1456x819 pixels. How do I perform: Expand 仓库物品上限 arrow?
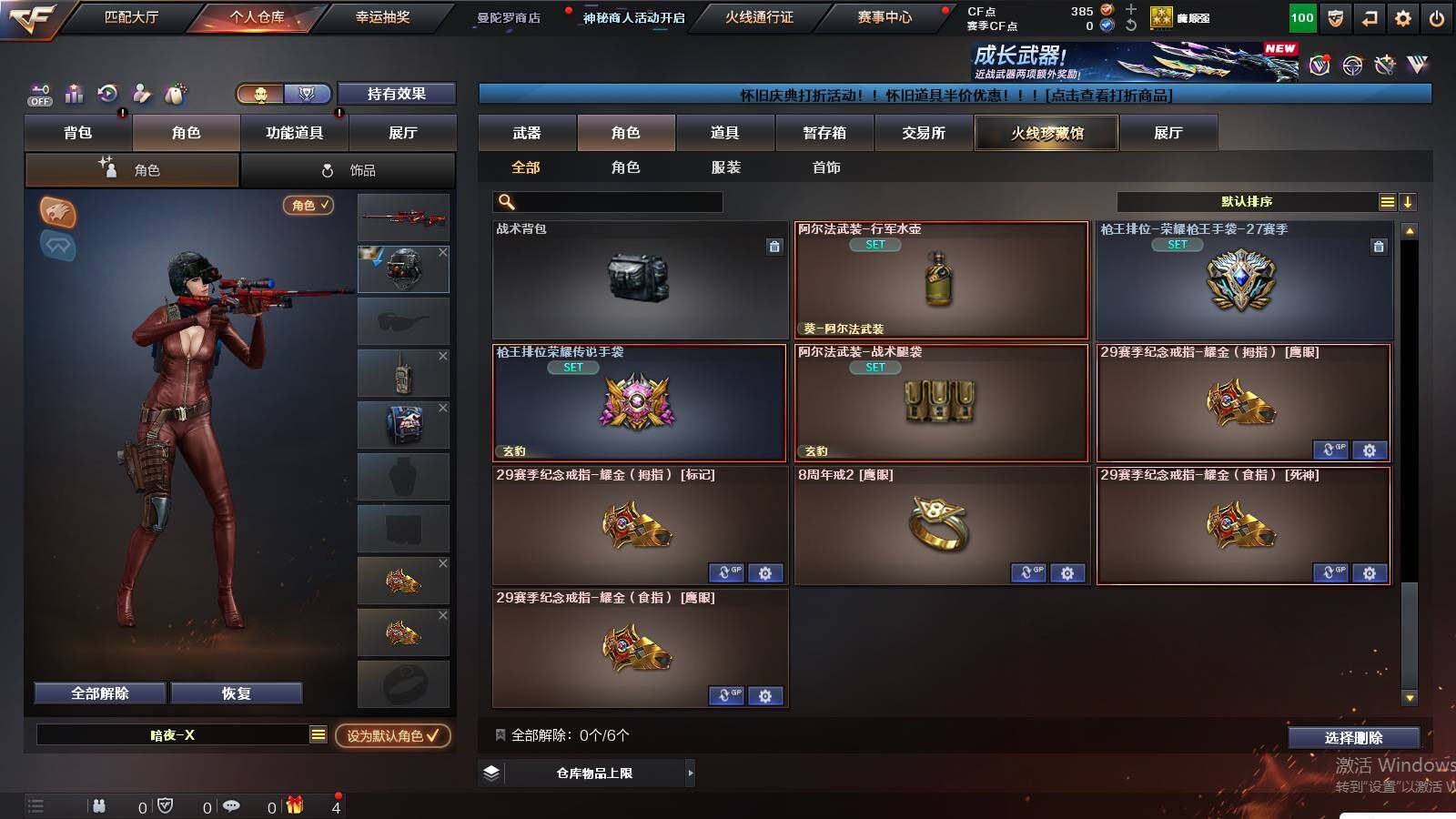[x=691, y=773]
